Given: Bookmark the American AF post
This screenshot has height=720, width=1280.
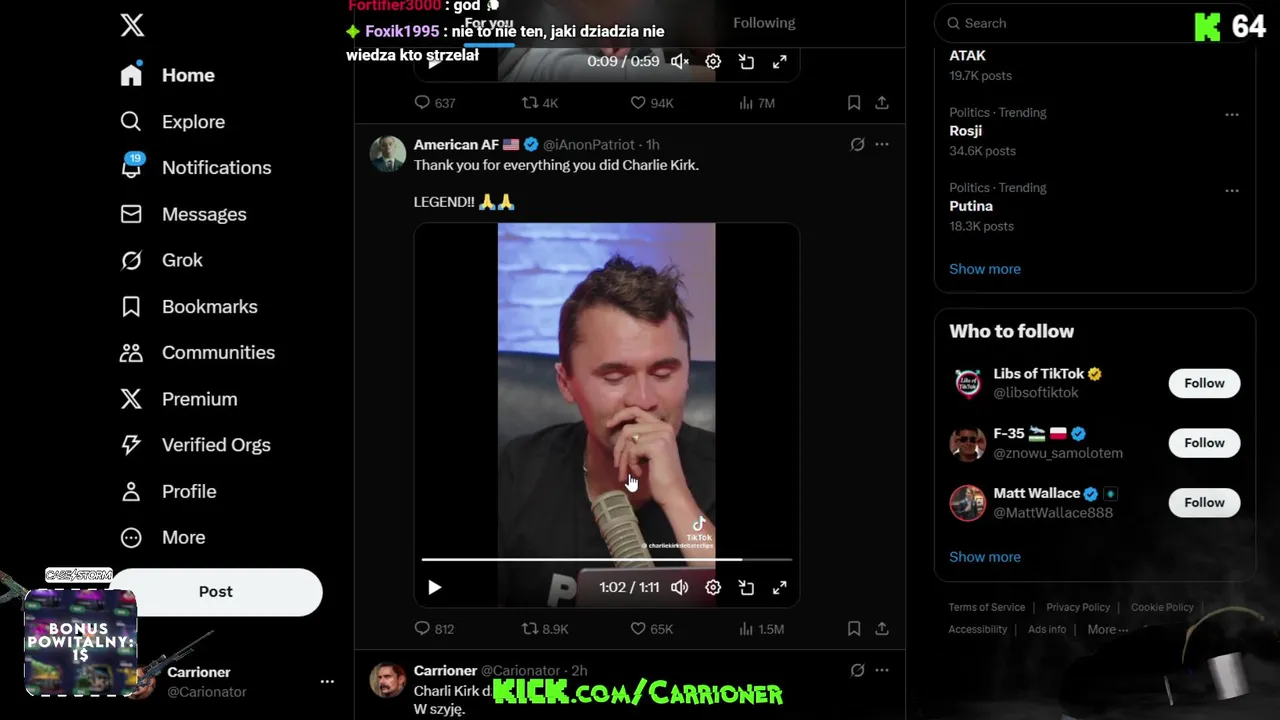Looking at the screenshot, I should [854, 629].
